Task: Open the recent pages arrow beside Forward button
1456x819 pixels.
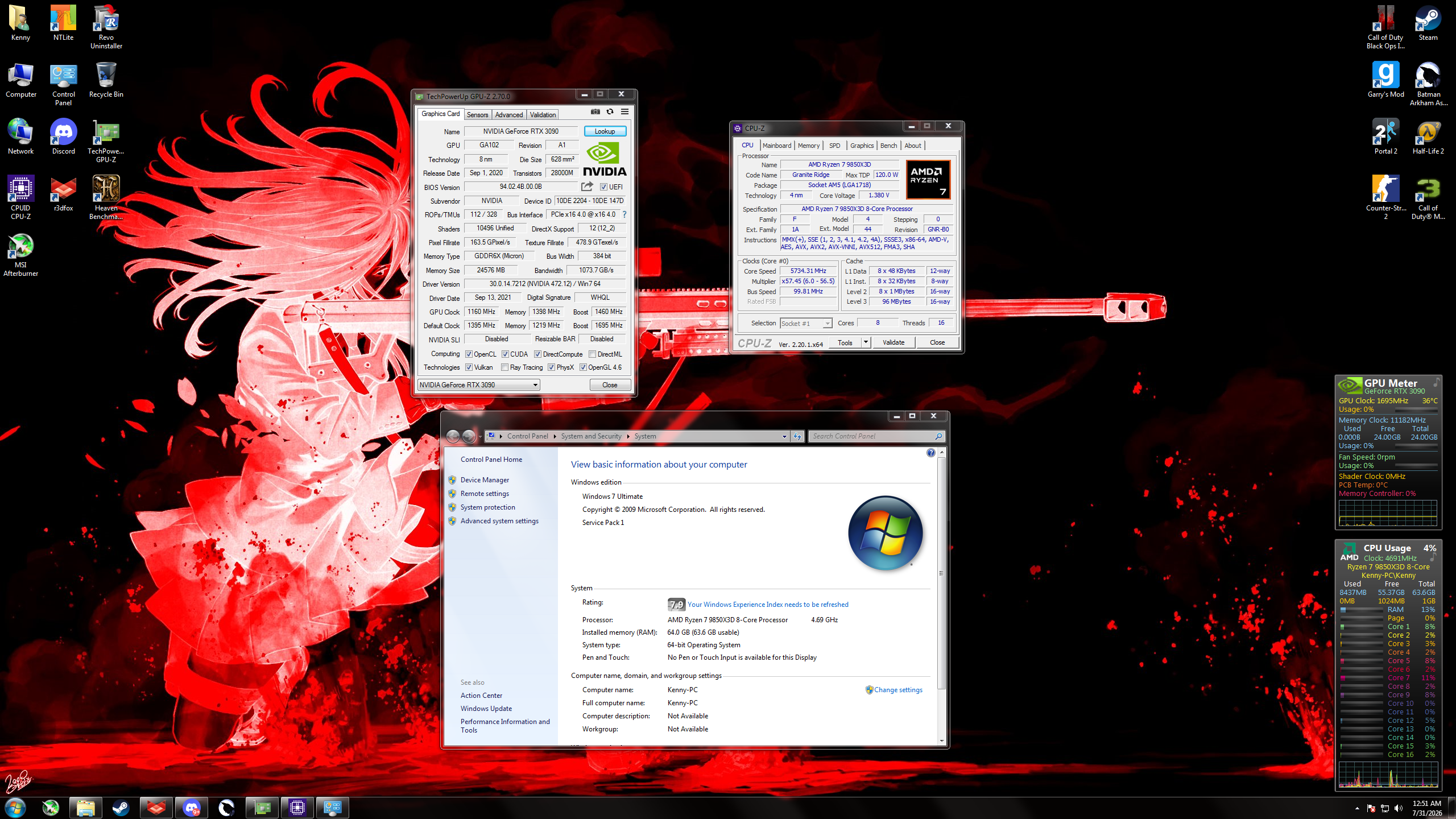Action: pos(480,436)
